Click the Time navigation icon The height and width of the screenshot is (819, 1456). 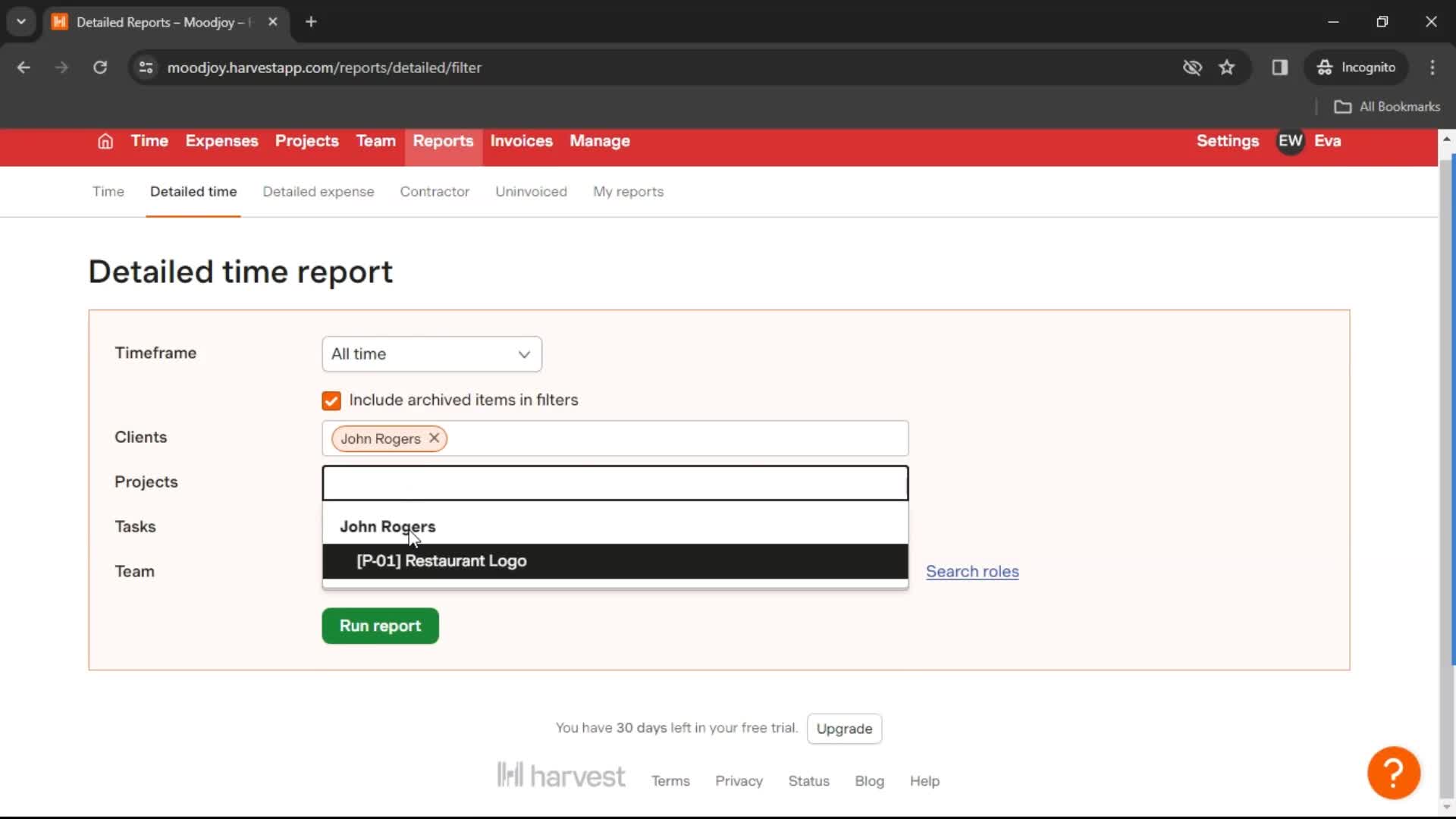point(149,141)
